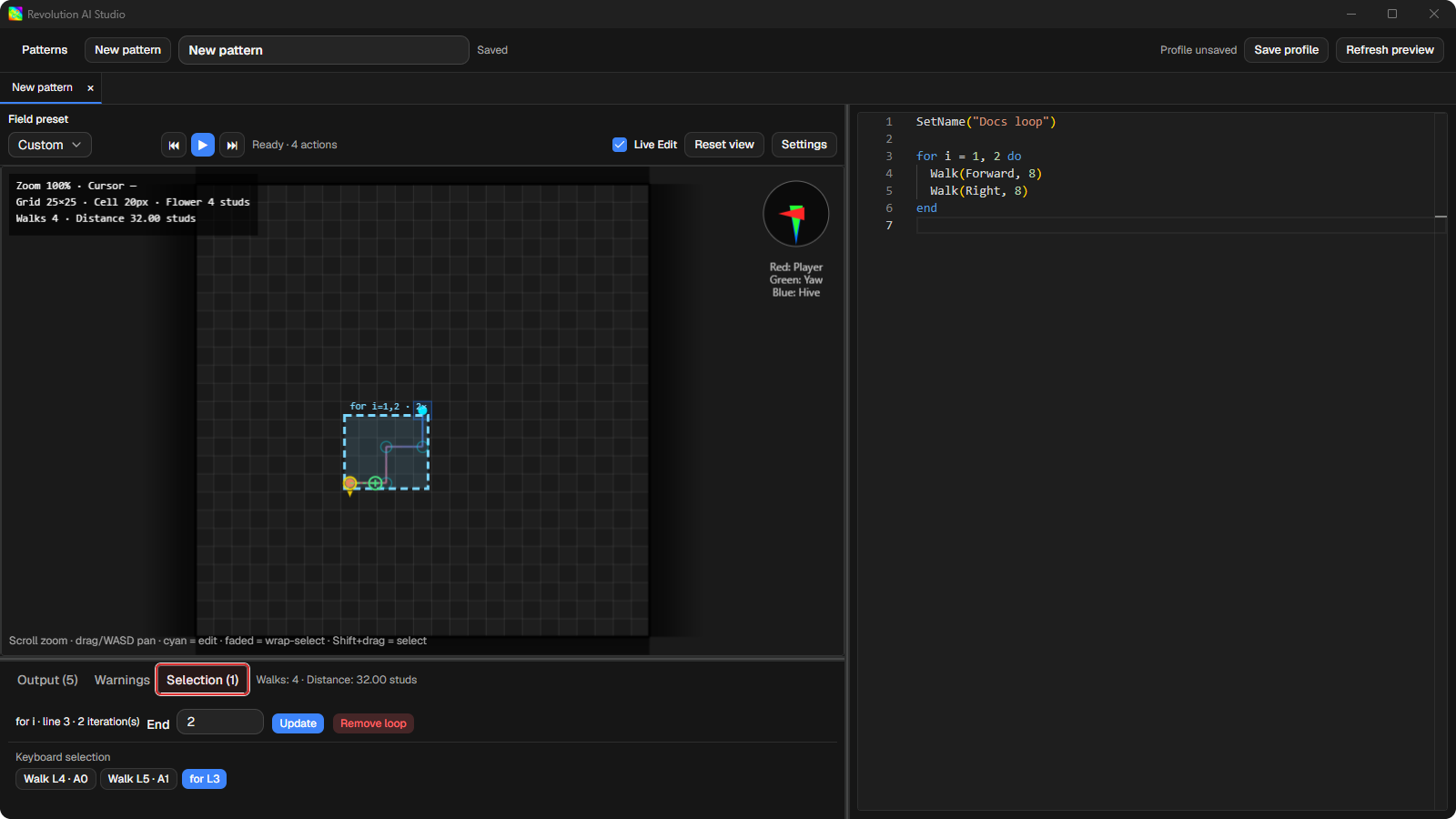Open the Patterns menu
The width and height of the screenshot is (1456, 819).
click(45, 50)
